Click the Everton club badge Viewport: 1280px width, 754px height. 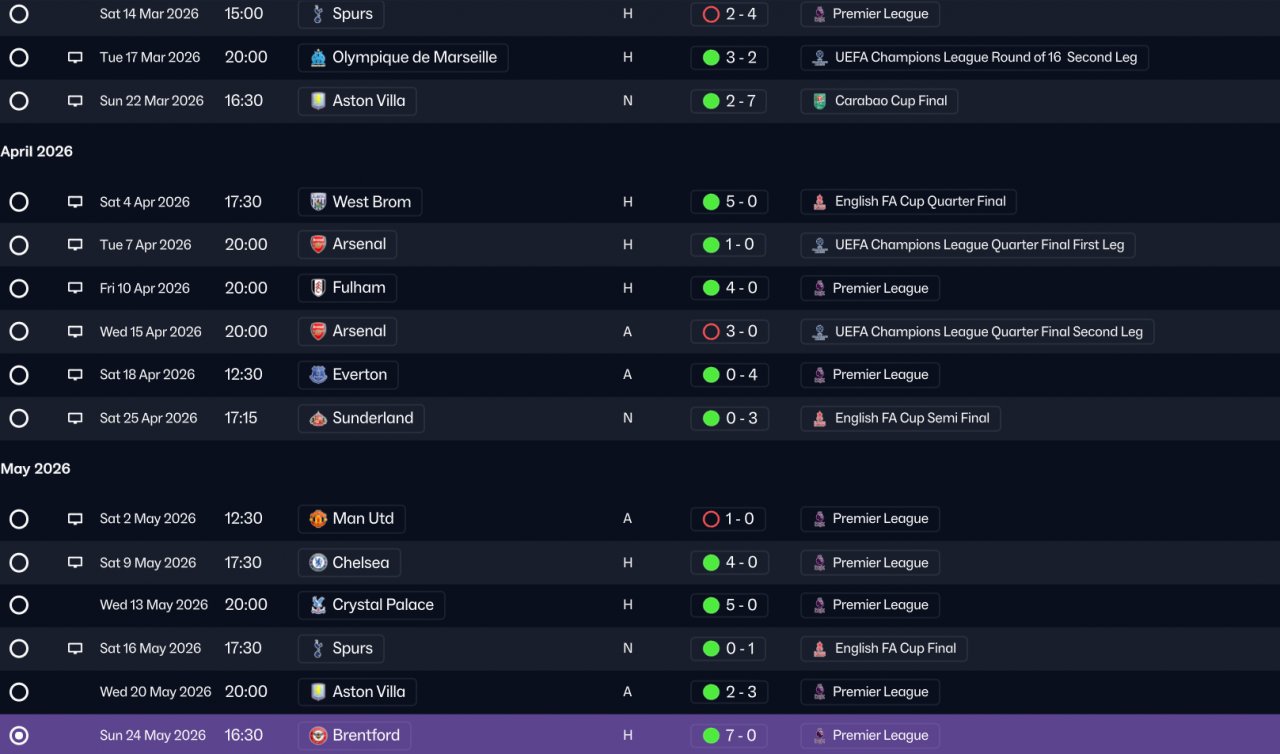318,375
